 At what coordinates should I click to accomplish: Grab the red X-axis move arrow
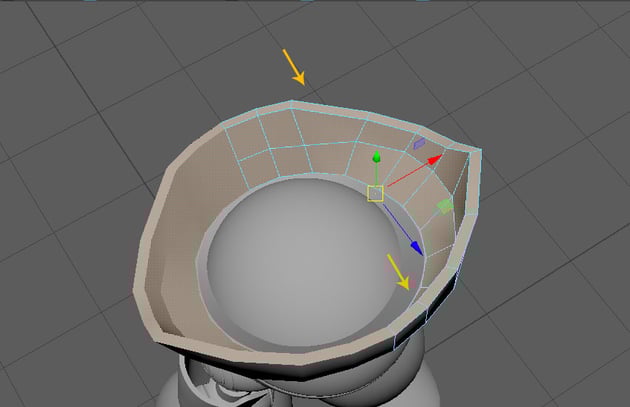coord(435,160)
